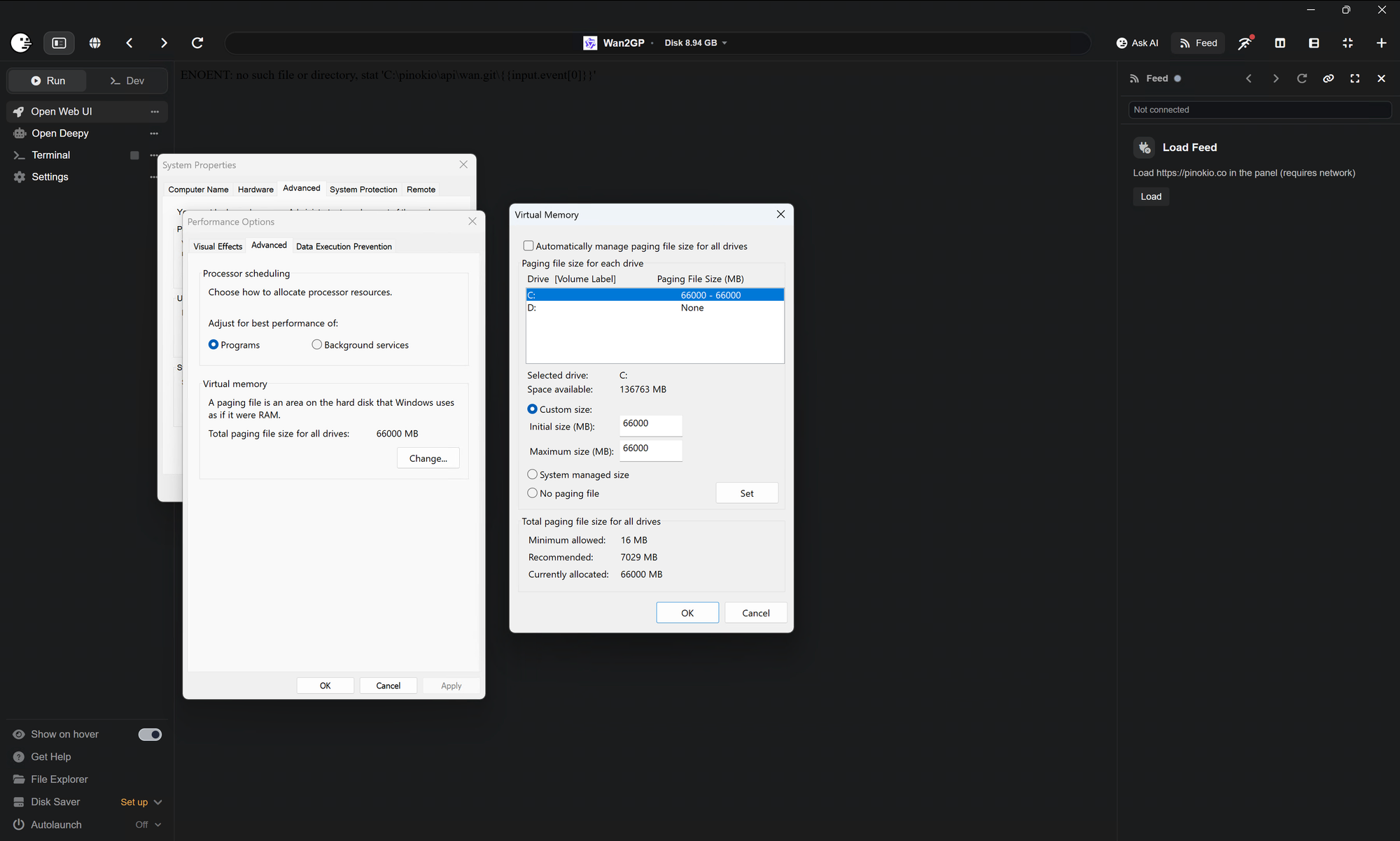Add new tab with plus icon
1400x841 pixels.
point(1381,43)
